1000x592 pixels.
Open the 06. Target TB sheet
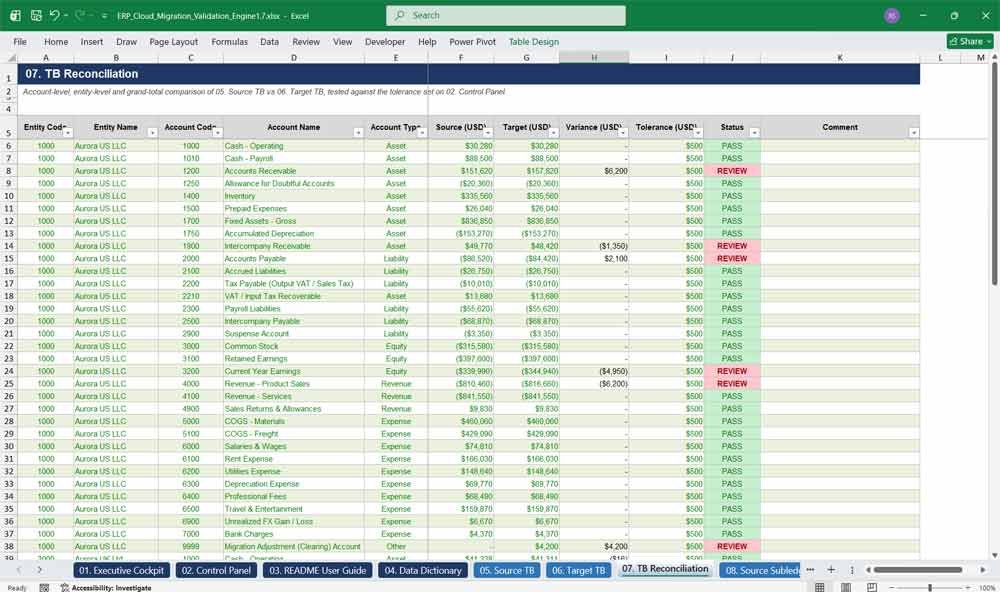(x=578, y=570)
